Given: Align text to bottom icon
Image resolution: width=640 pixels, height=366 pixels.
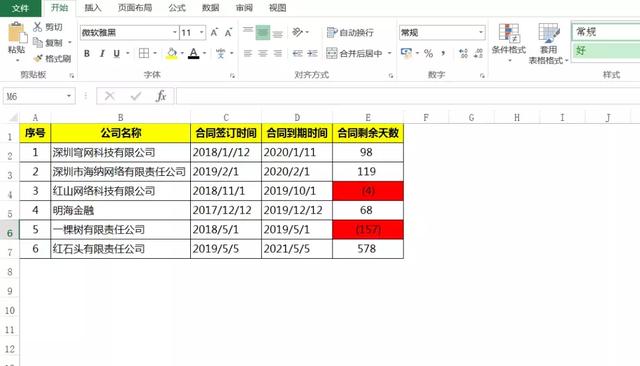Looking at the screenshot, I should (x=278, y=33).
